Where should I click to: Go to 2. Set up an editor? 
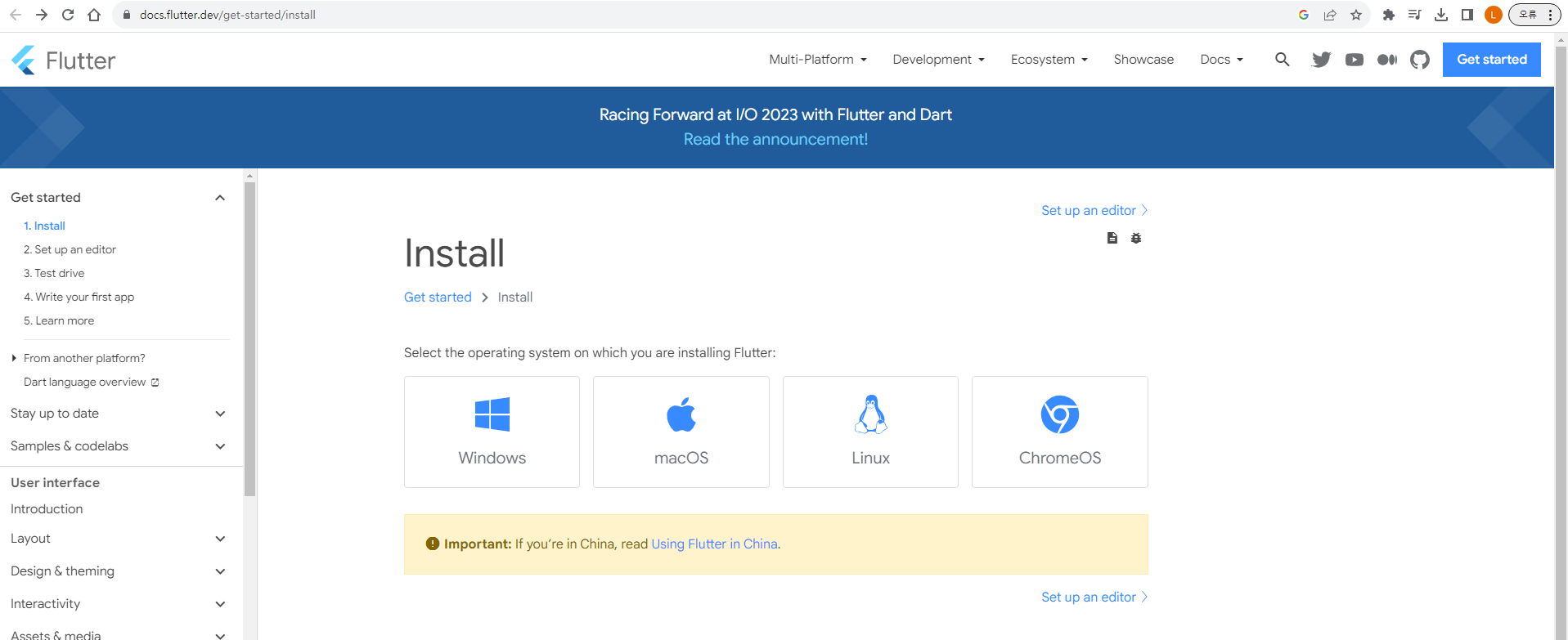coord(70,249)
